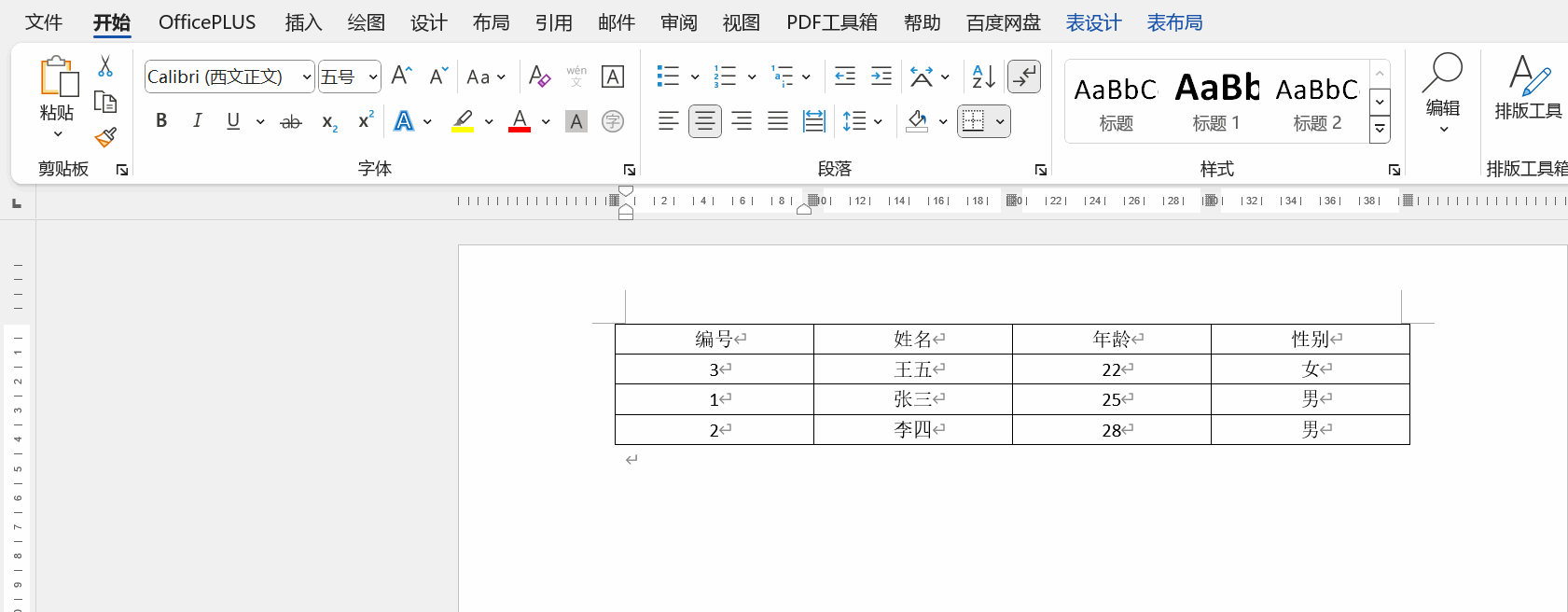
Task: Toggle Bold formatting
Action: tap(161, 121)
